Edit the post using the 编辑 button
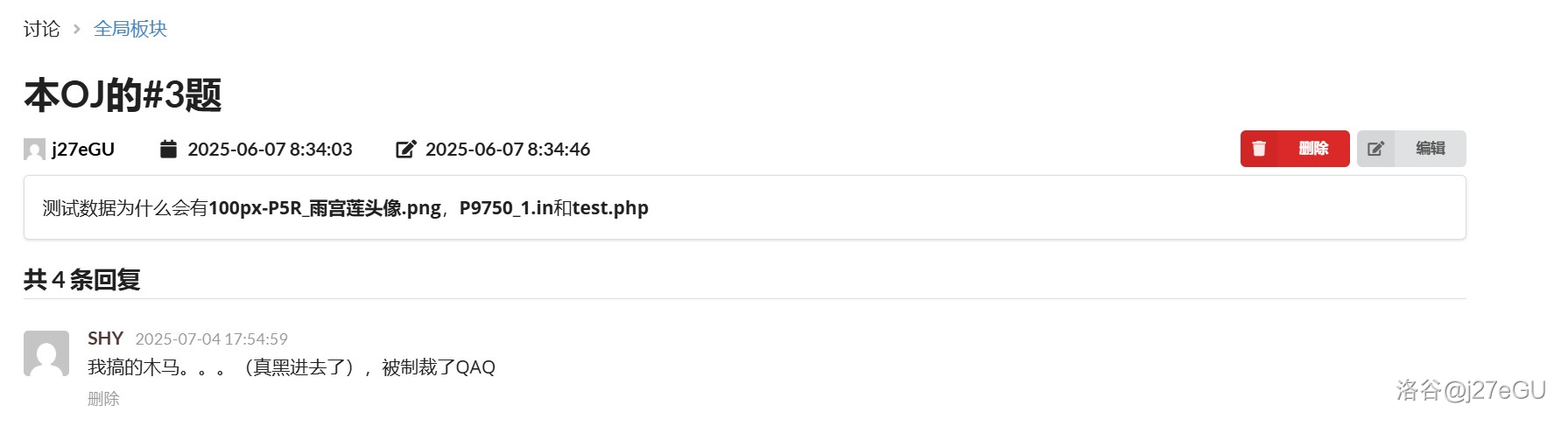The height and width of the screenshot is (426, 1568). tap(1411, 149)
